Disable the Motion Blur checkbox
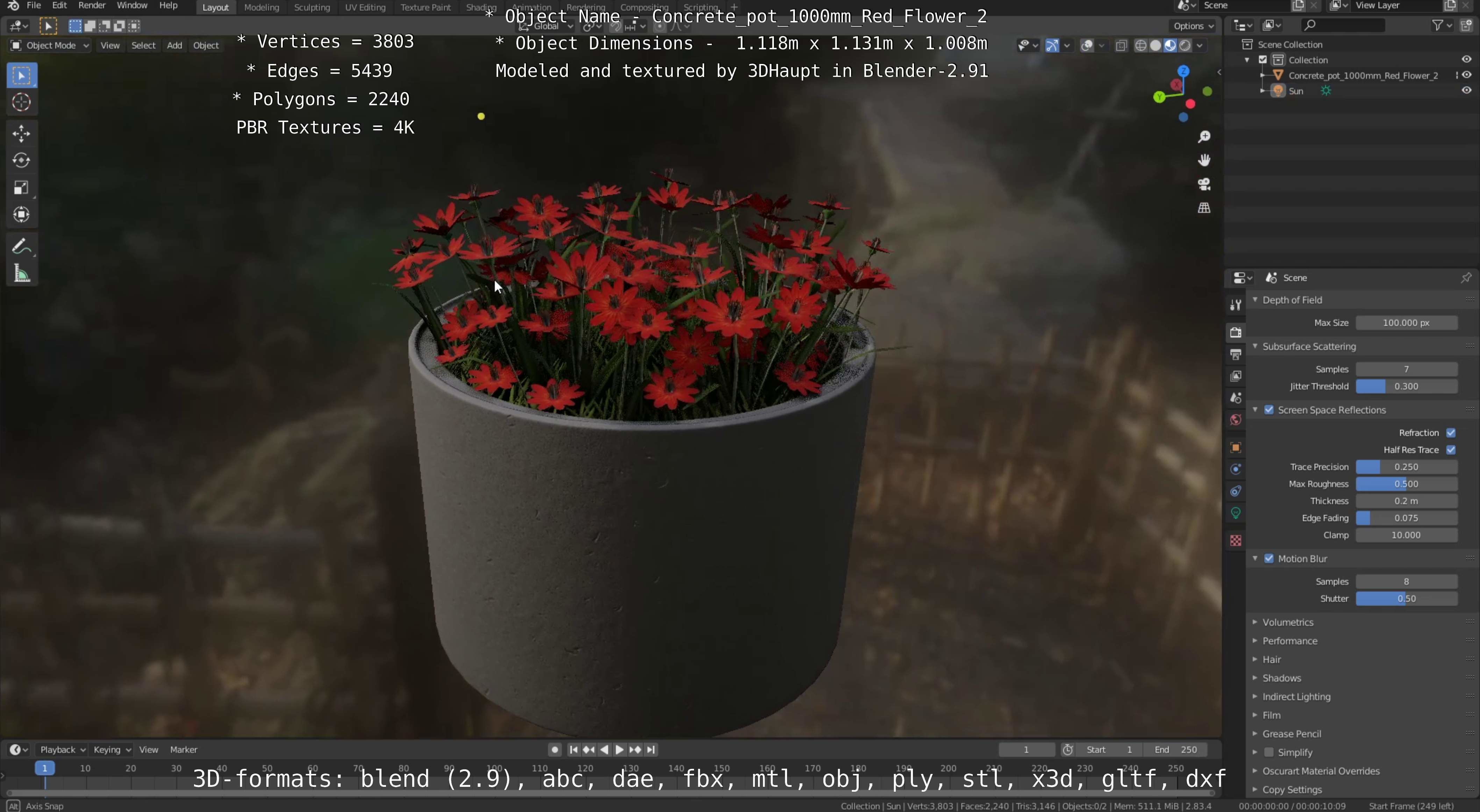Viewport: 1480px width, 812px height. coord(1269,559)
